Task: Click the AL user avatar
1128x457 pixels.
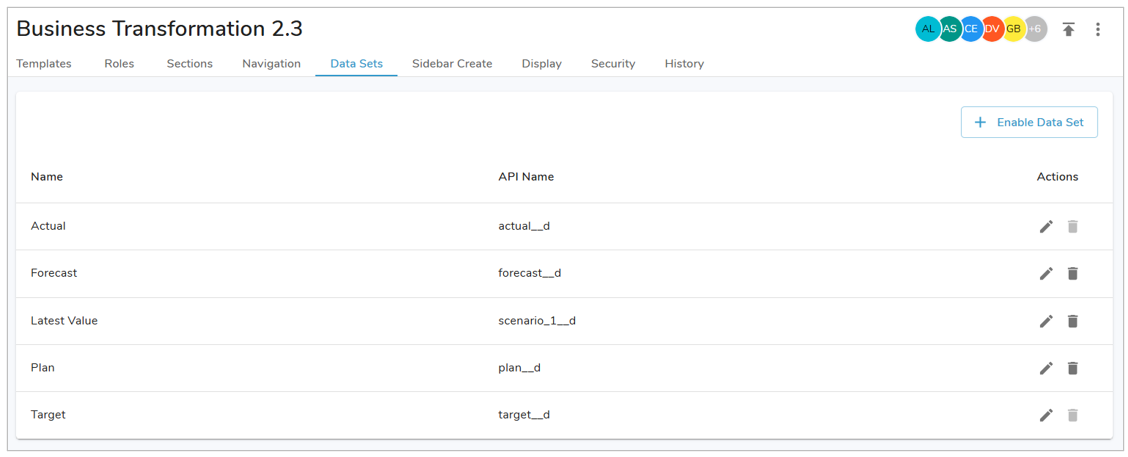Action: 928,29
